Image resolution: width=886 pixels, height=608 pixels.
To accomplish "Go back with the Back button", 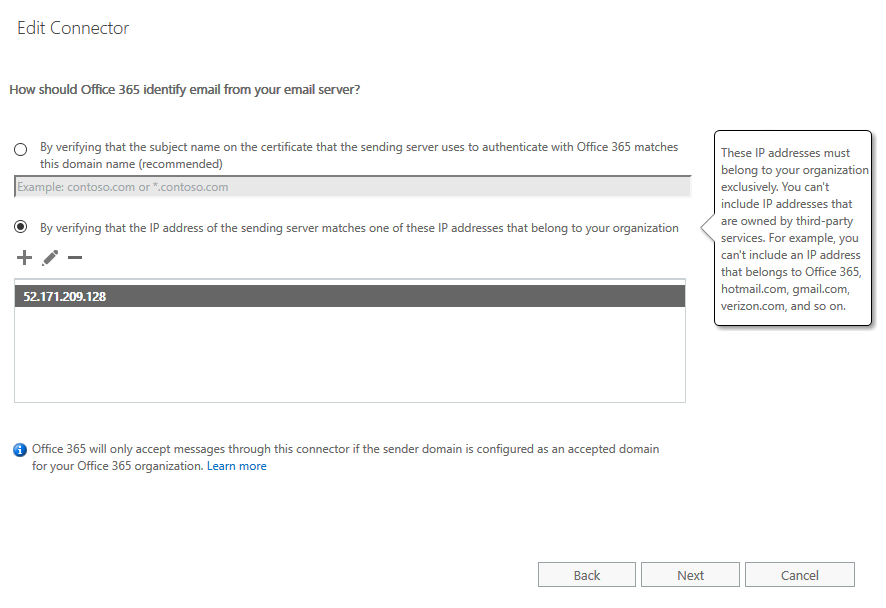I will [x=587, y=575].
